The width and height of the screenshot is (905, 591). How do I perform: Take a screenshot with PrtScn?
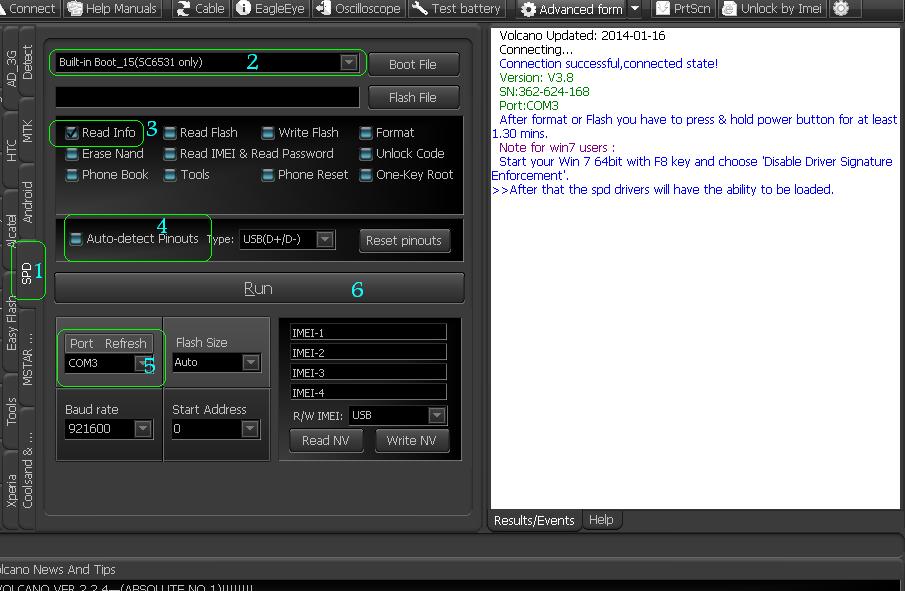683,9
